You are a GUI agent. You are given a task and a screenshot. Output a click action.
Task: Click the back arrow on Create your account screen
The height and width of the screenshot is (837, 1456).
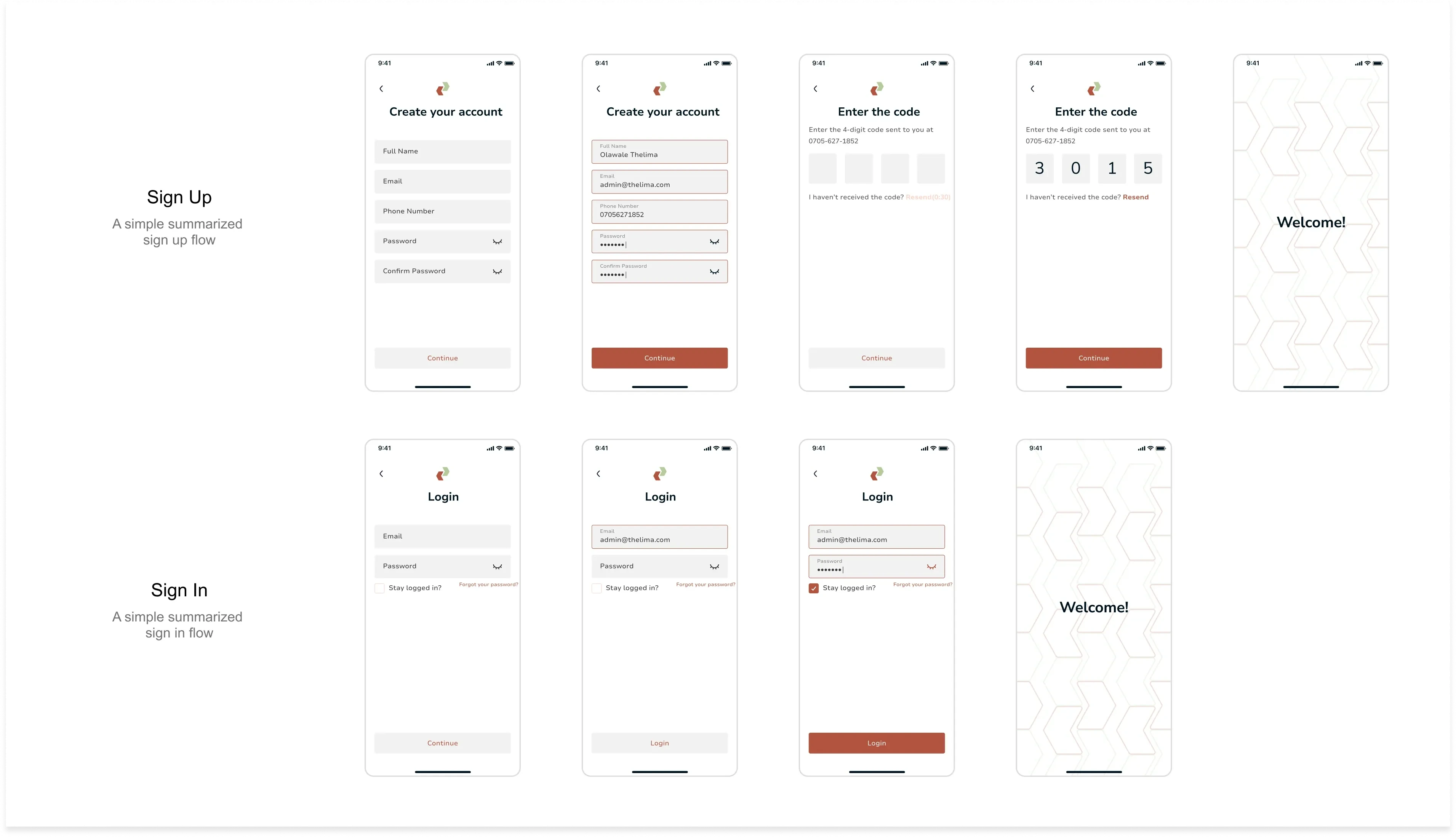pyautogui.click(x=381, y=89)
